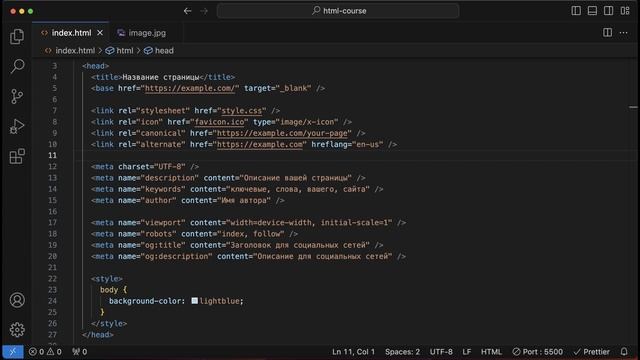Click the ports forwarded indicator in status bar
Viewport: 640px width, 360px height.
[80, 352]
